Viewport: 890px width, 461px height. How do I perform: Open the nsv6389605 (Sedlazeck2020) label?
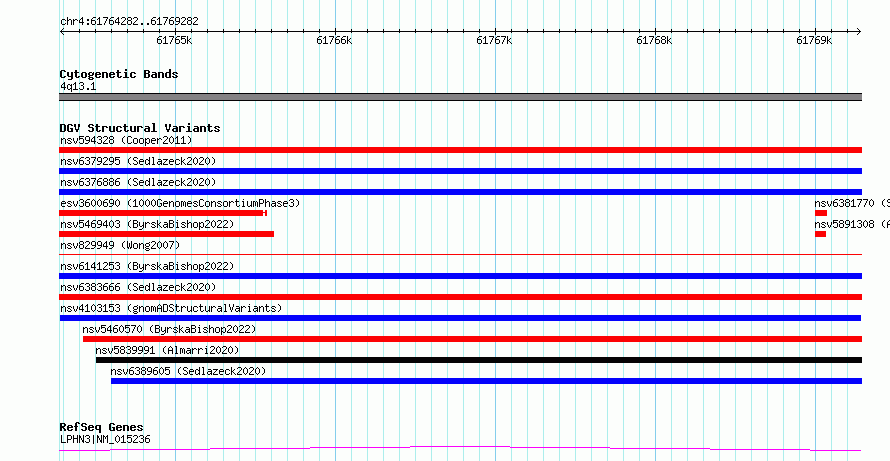click(x=188, y=371)
